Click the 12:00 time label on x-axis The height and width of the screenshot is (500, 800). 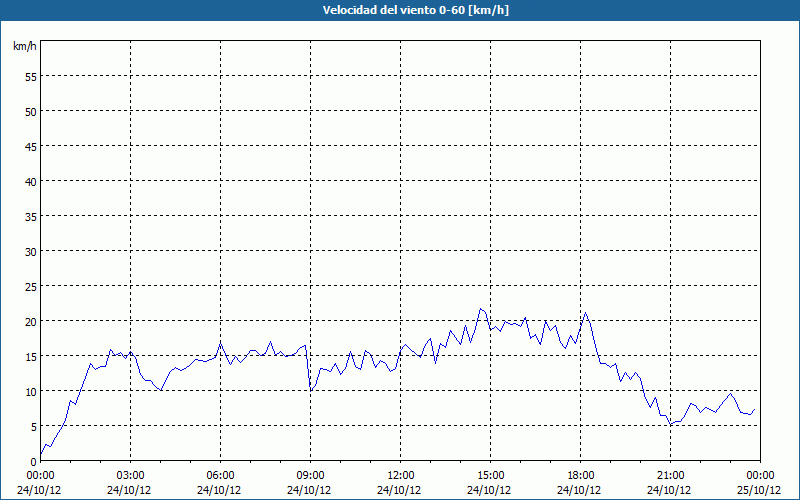[401, 476]
